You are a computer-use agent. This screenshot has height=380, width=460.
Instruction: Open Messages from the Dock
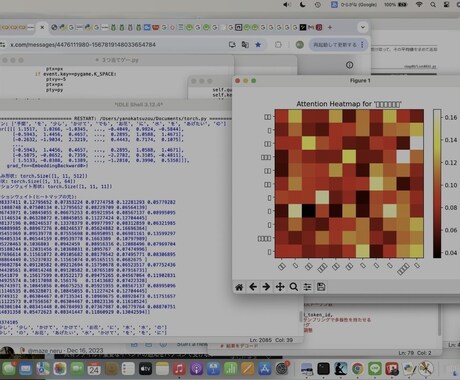click(x=9, y=369)
